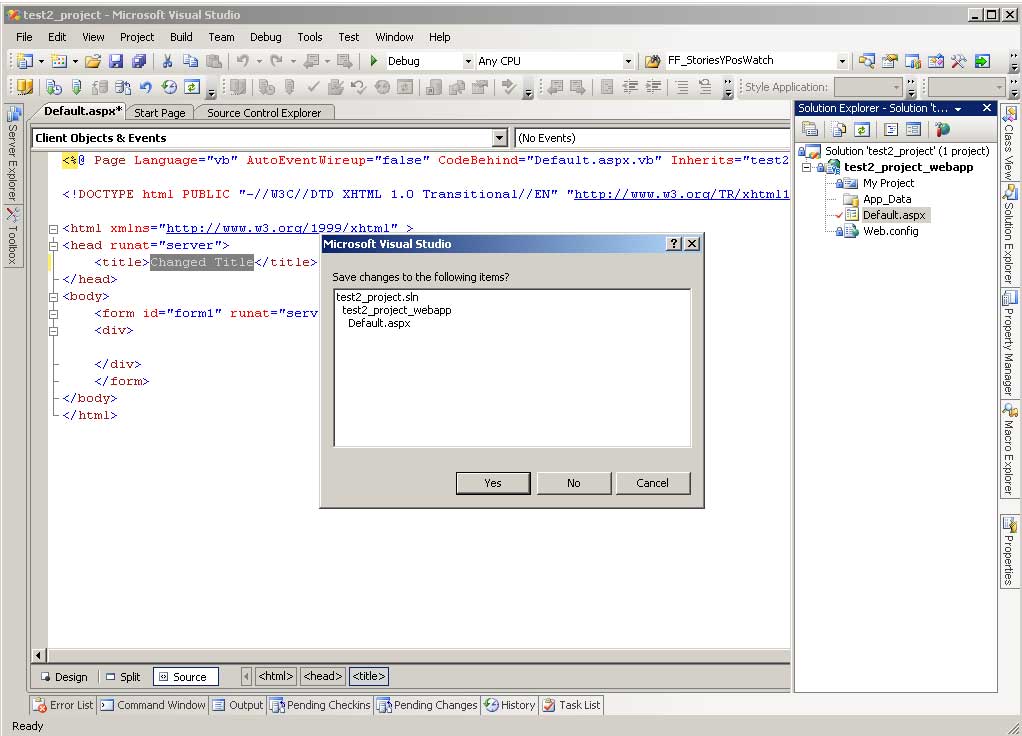Click the source control Get Latest icon
The width and height of the screenshot is (1022, 736).
[x=77, y=87]
